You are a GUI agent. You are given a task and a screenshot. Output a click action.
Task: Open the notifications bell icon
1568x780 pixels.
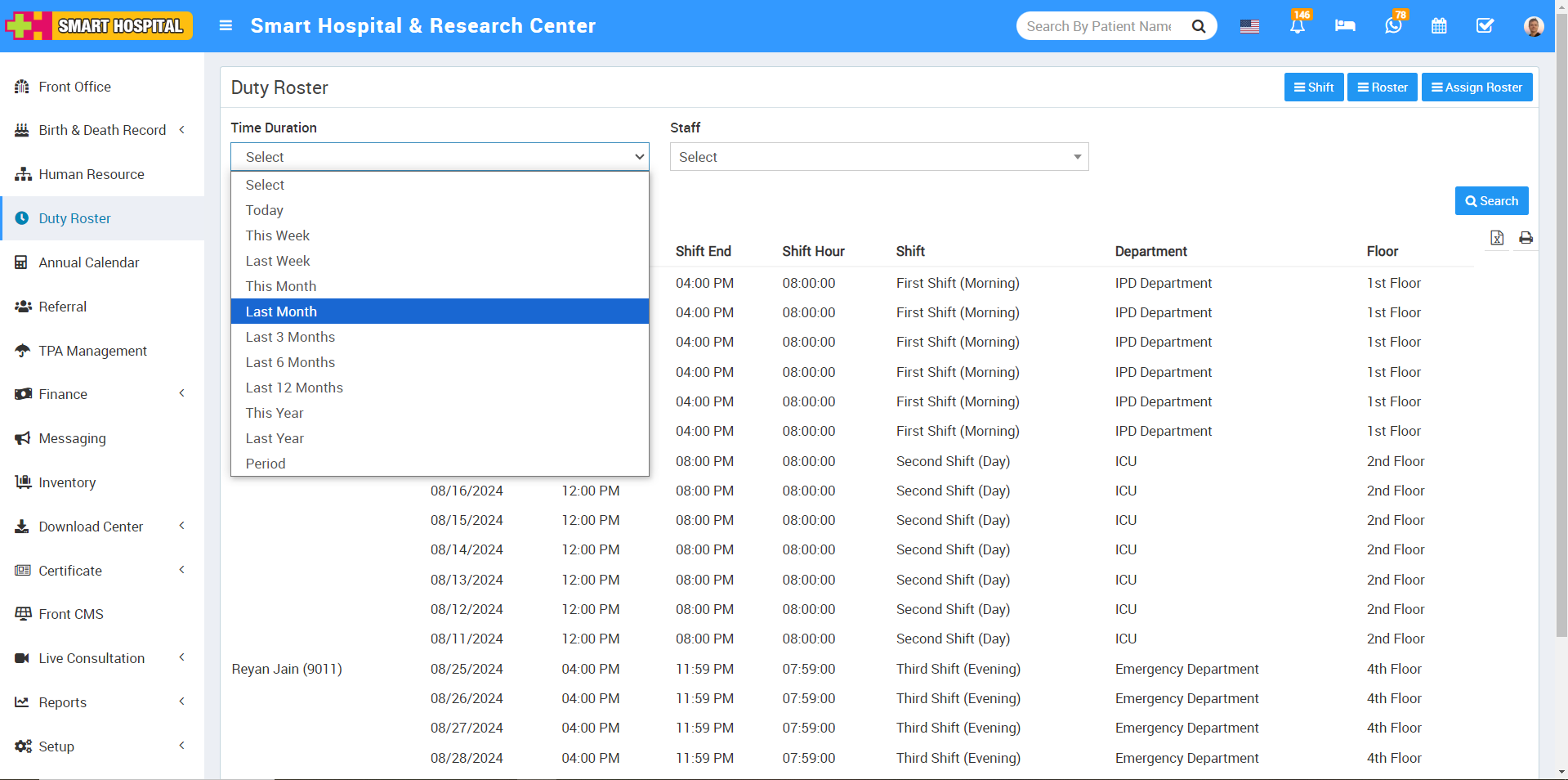pos(1297,26)
